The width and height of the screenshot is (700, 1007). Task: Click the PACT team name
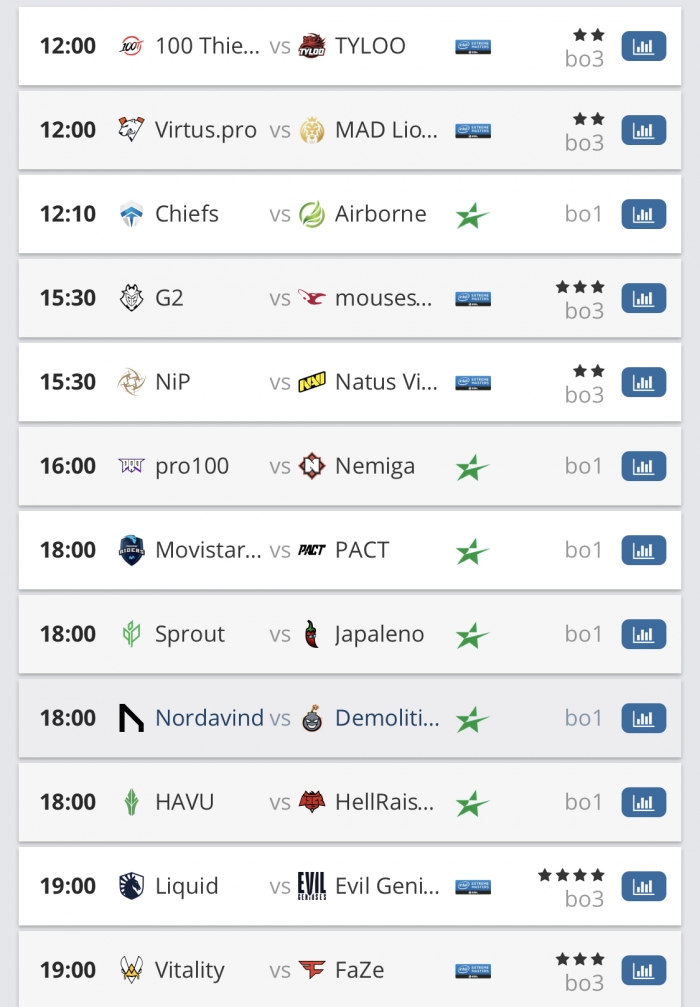[x=362, y=550]
